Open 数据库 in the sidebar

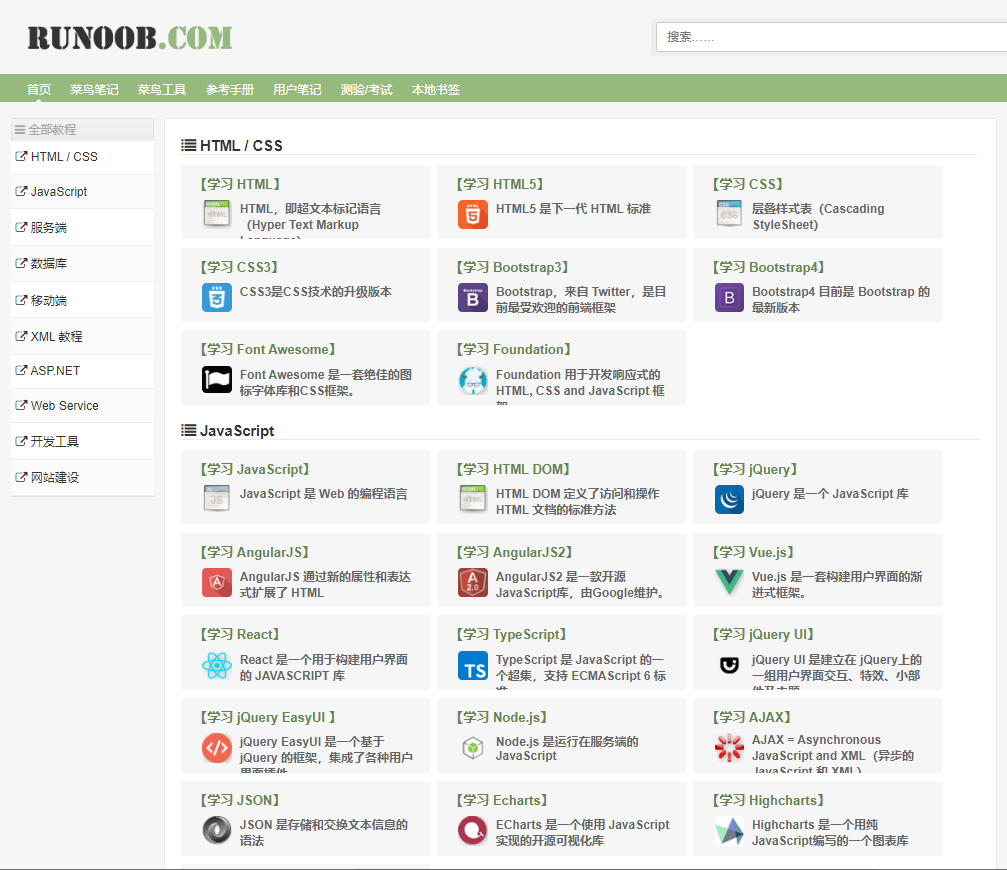(82, 263)
